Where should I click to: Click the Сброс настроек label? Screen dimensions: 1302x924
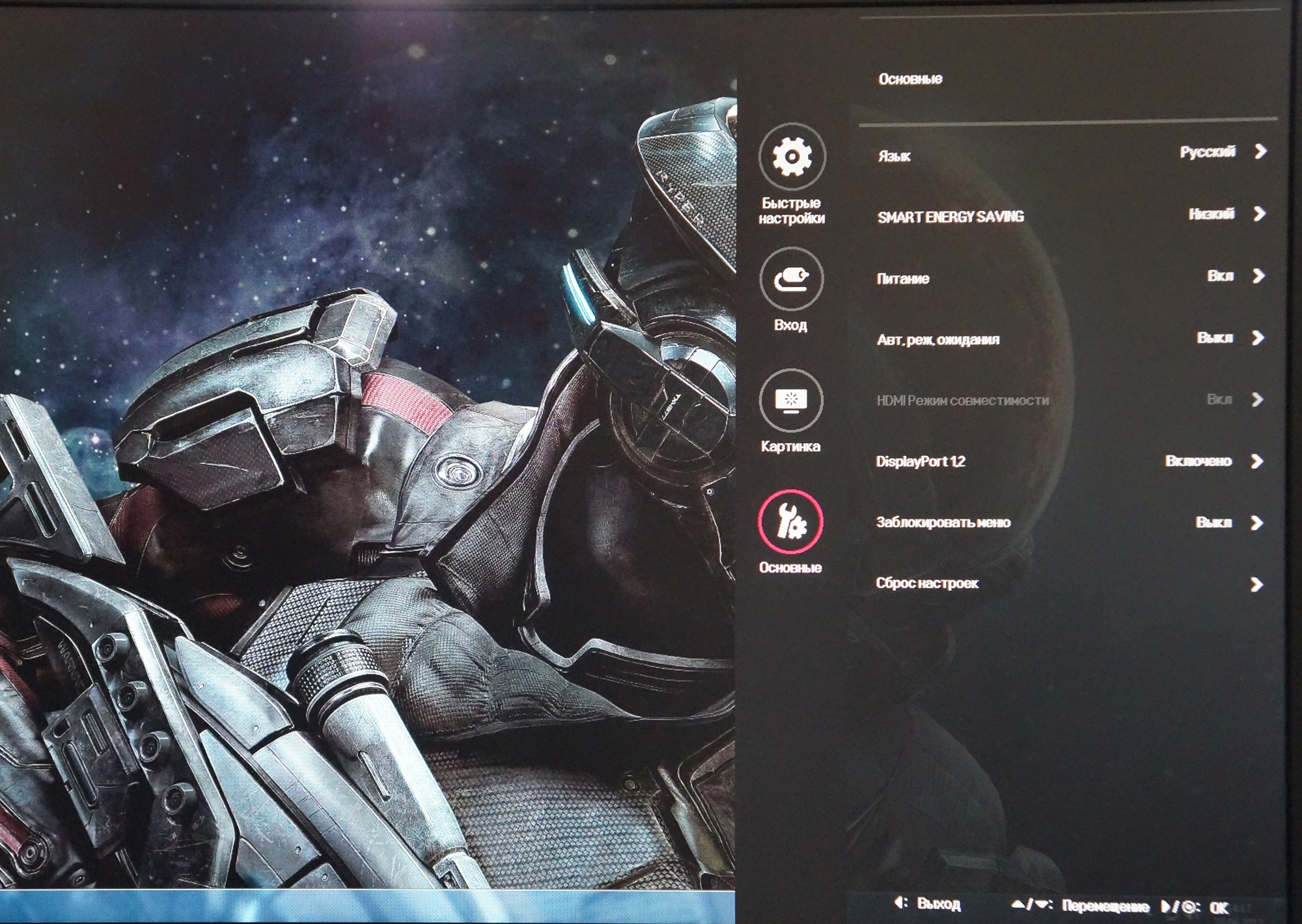(927, 583)
